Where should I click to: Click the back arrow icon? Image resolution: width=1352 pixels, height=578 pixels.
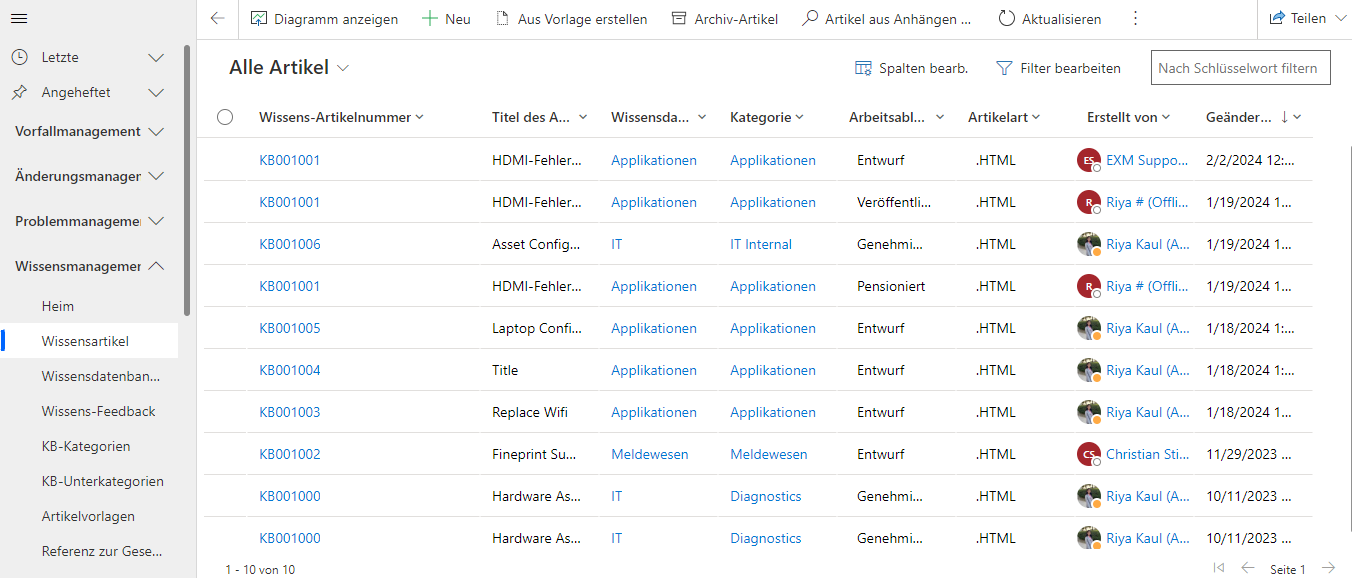tap(217, 19)
